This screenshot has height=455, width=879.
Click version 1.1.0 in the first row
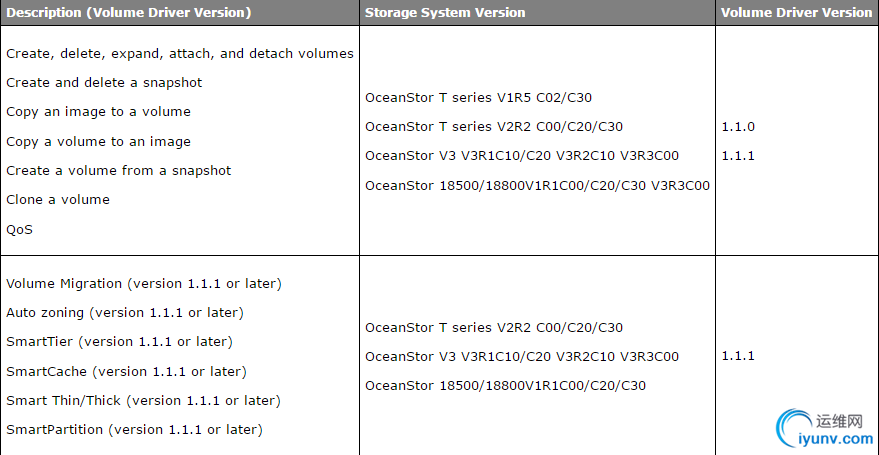point(738,127)
